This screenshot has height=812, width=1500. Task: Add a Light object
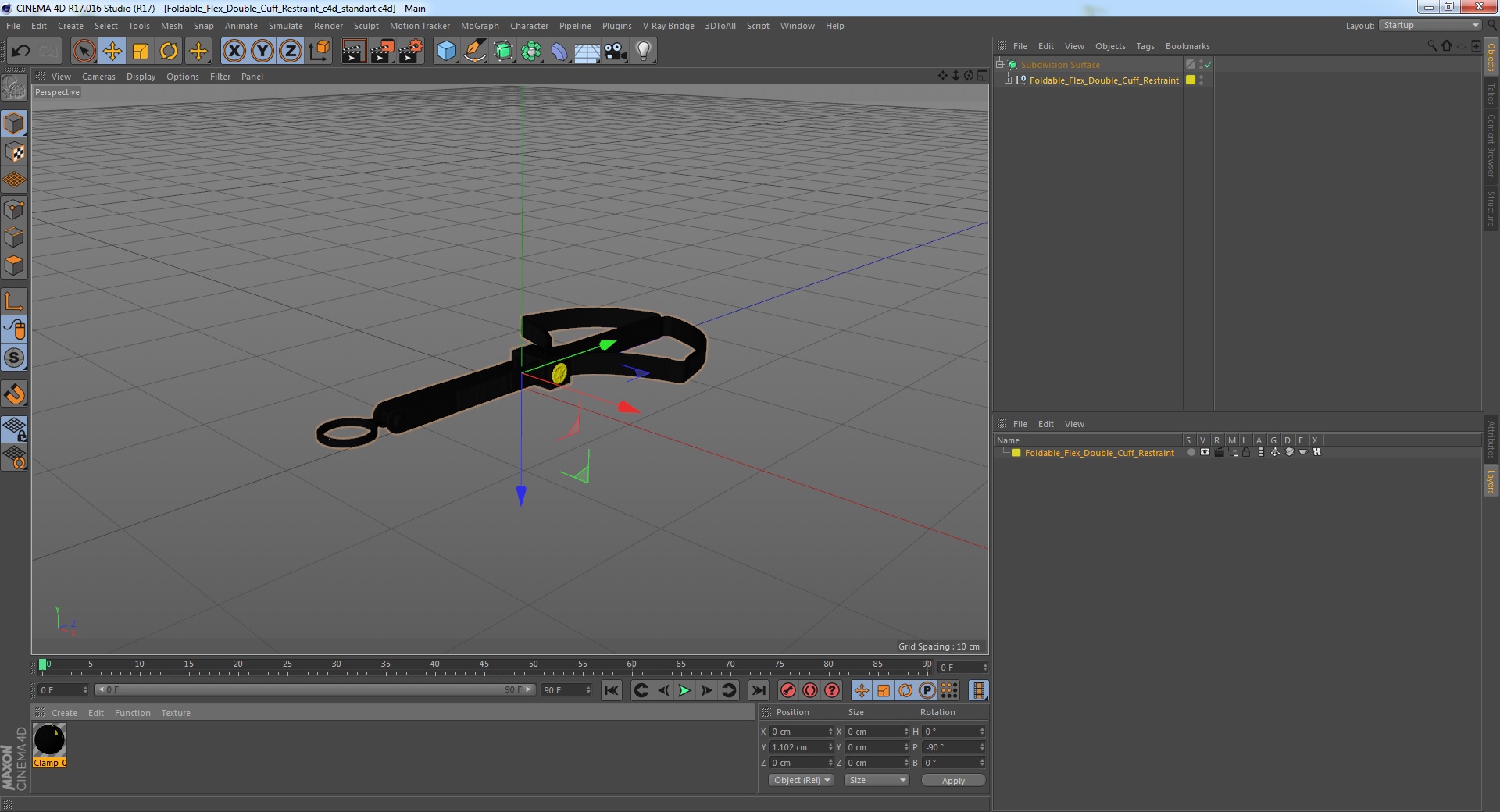643,52
